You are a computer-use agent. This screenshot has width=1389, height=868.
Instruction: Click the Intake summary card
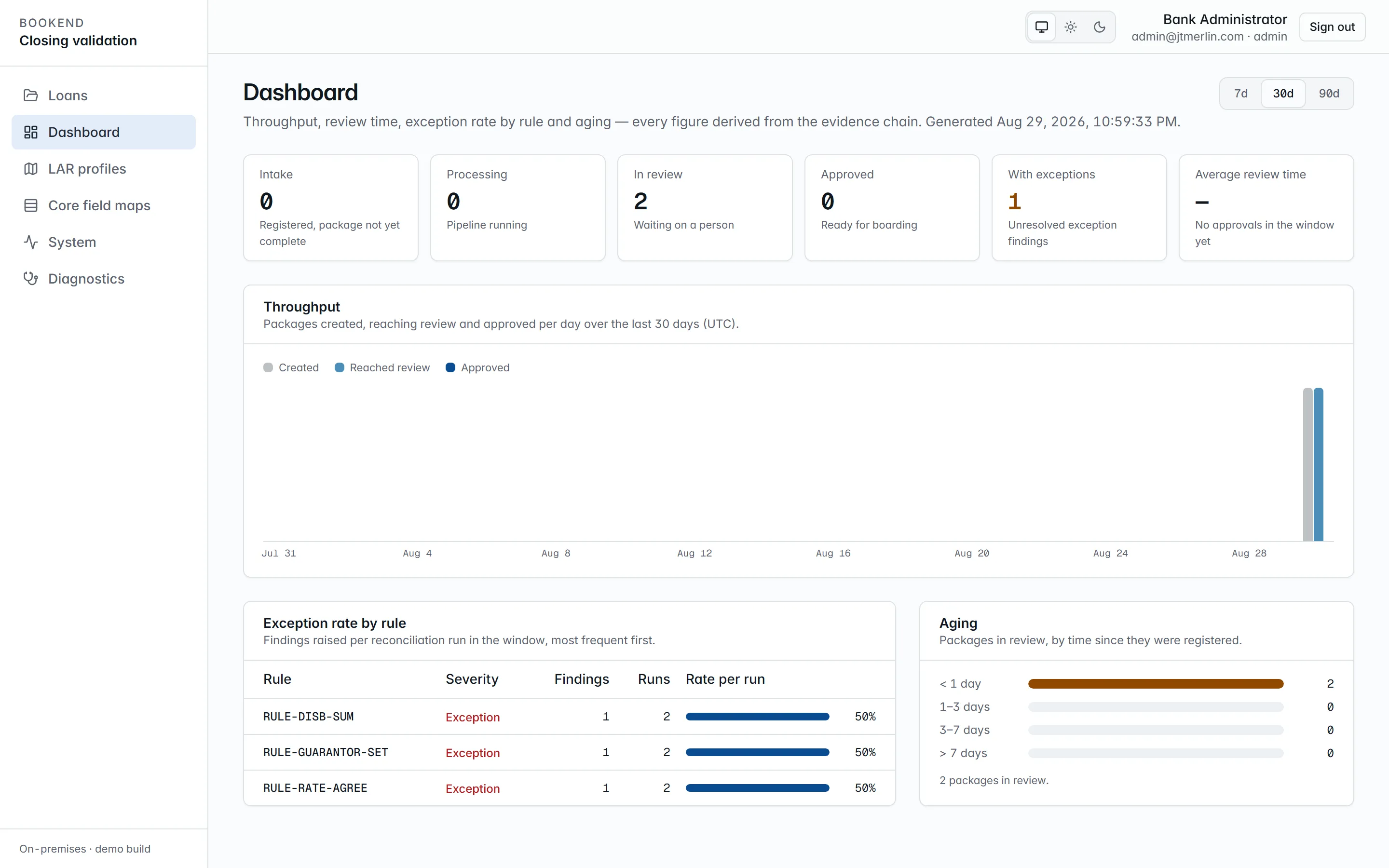(330, 208)
